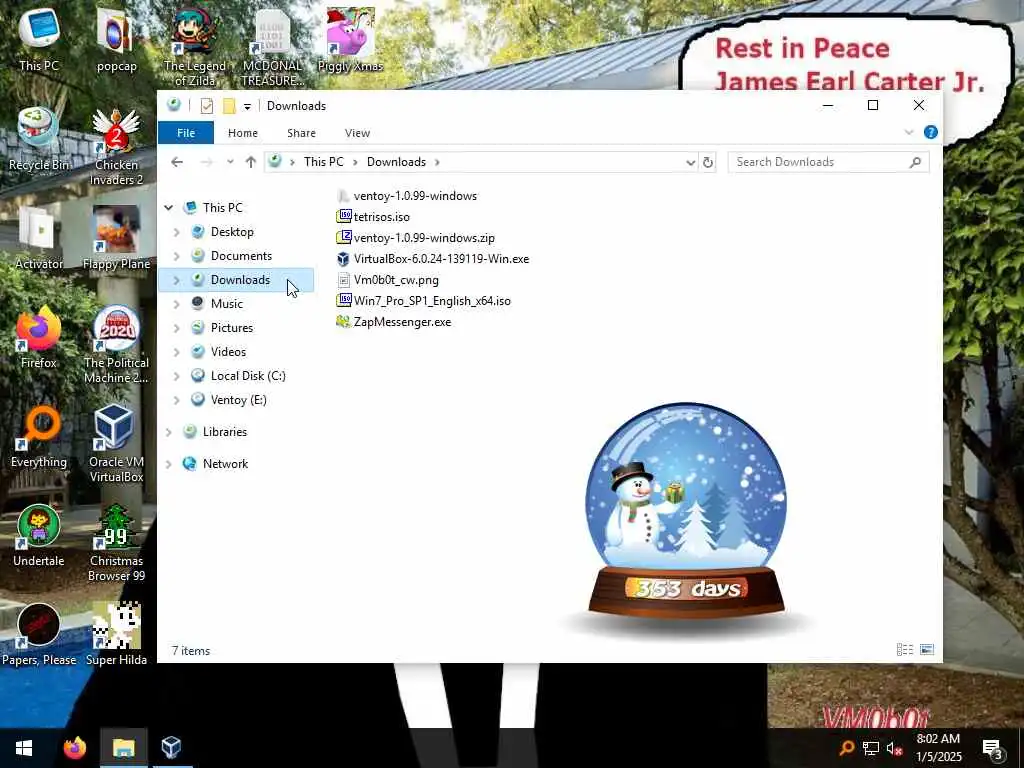Expand the Desktop tree node
The height and width of the screenshot is (768, 1024).
(176, 232)
